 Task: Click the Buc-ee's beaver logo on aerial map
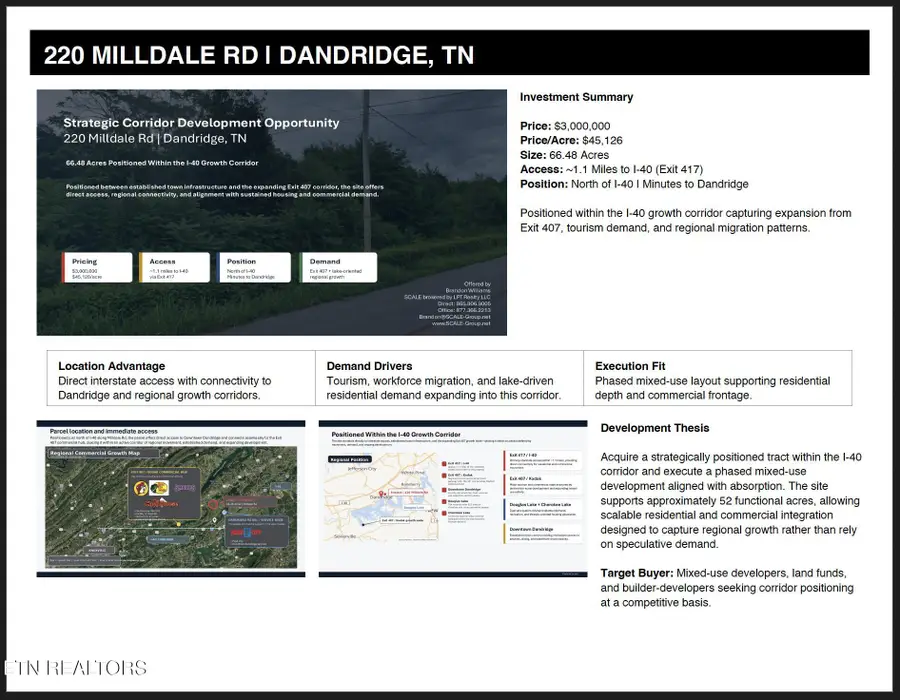coord(141,488)
